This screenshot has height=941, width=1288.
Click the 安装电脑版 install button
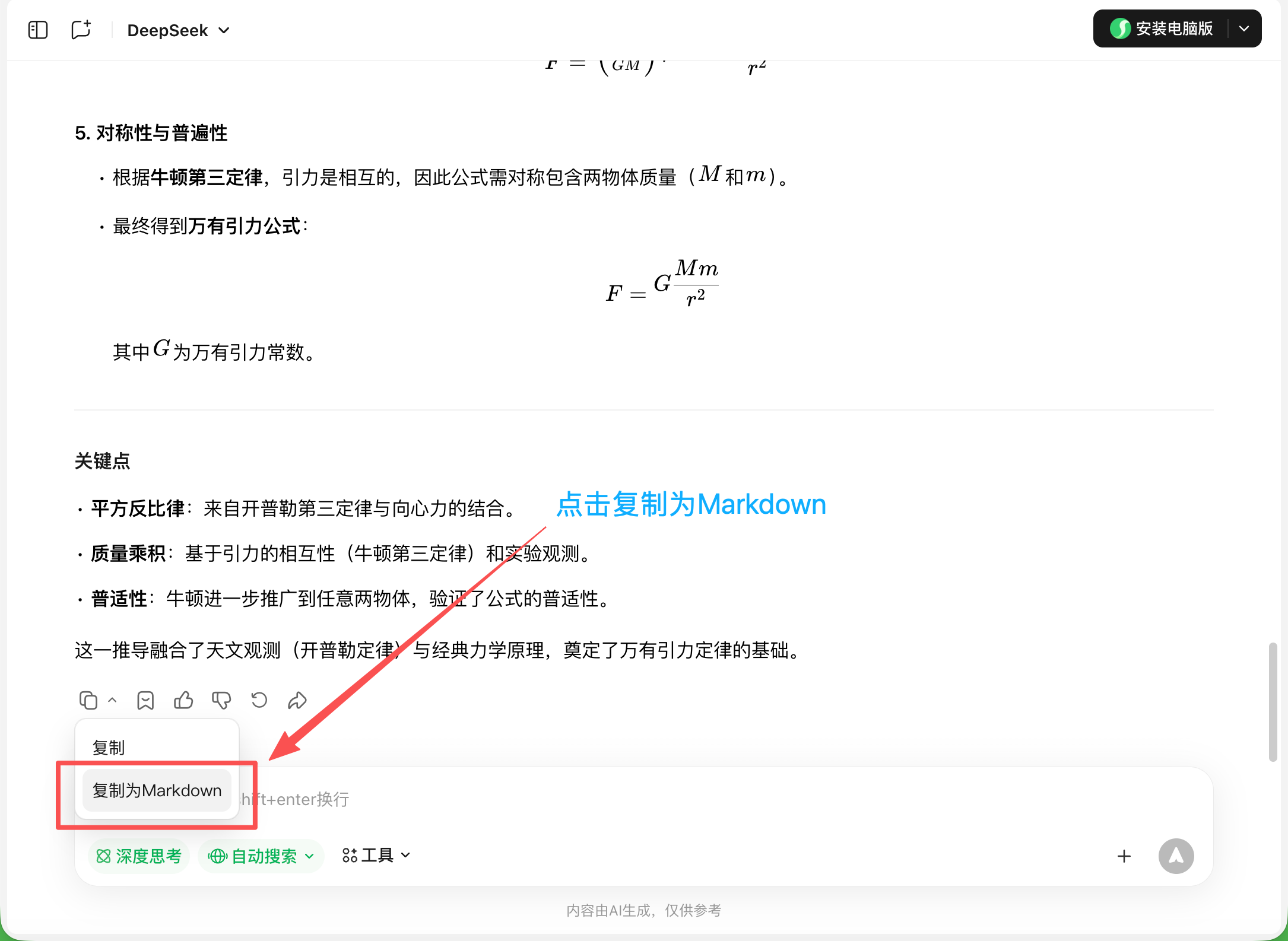point(1162,28)
